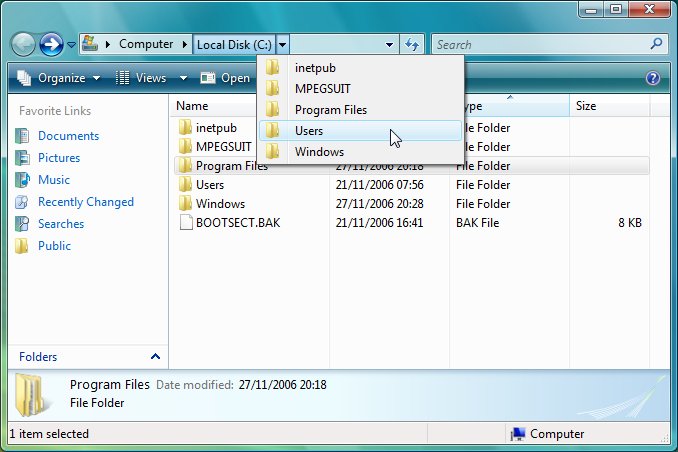Expand the arrow after Computer breadcrumb
This screenshot has width=678, height=452.
185,45
